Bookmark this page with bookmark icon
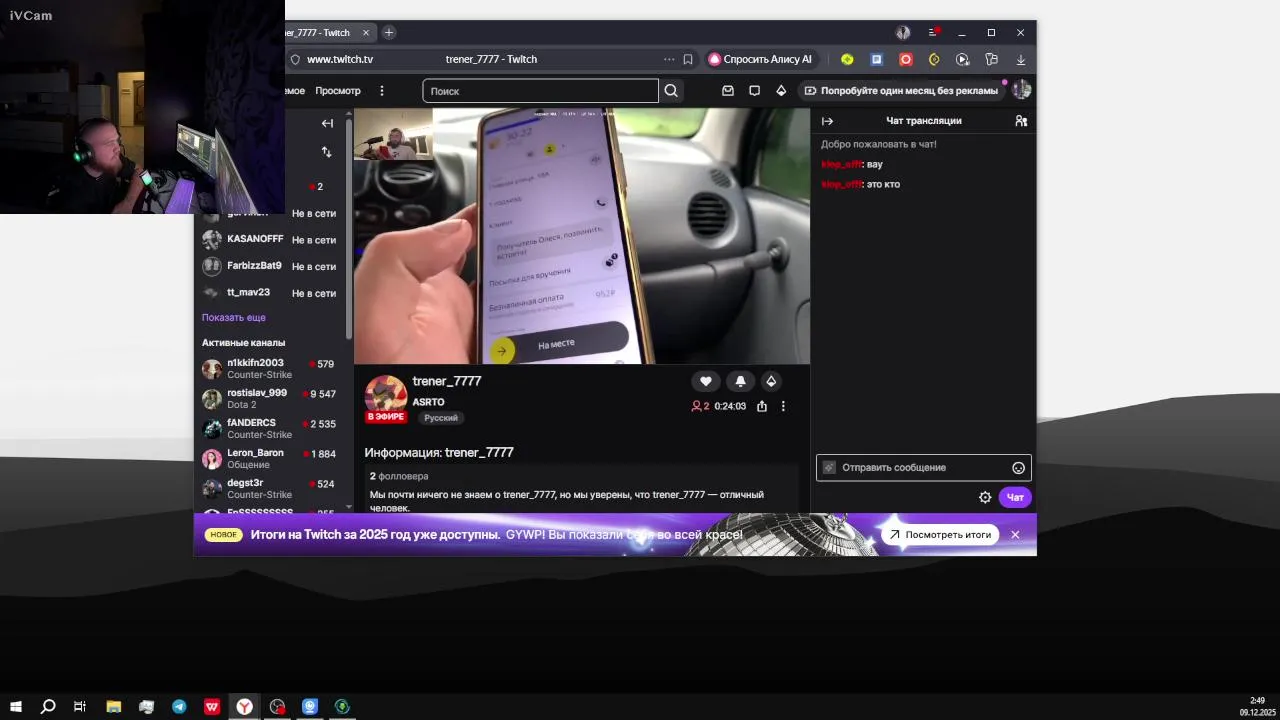This screenshot has height=720, width=1280. click(688, 60)
